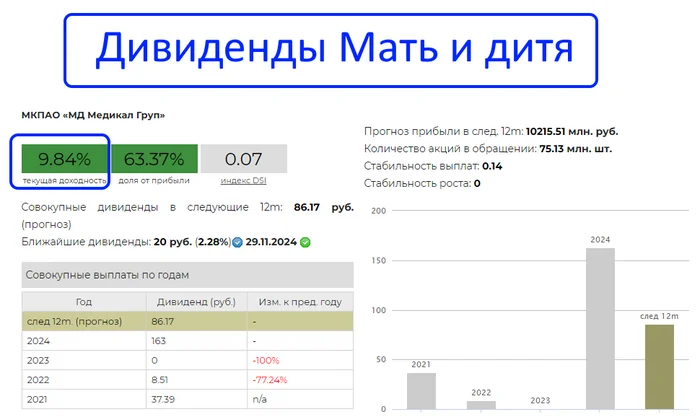Click the green checkmark icon beside 29.11.2024

pos(305,242)
